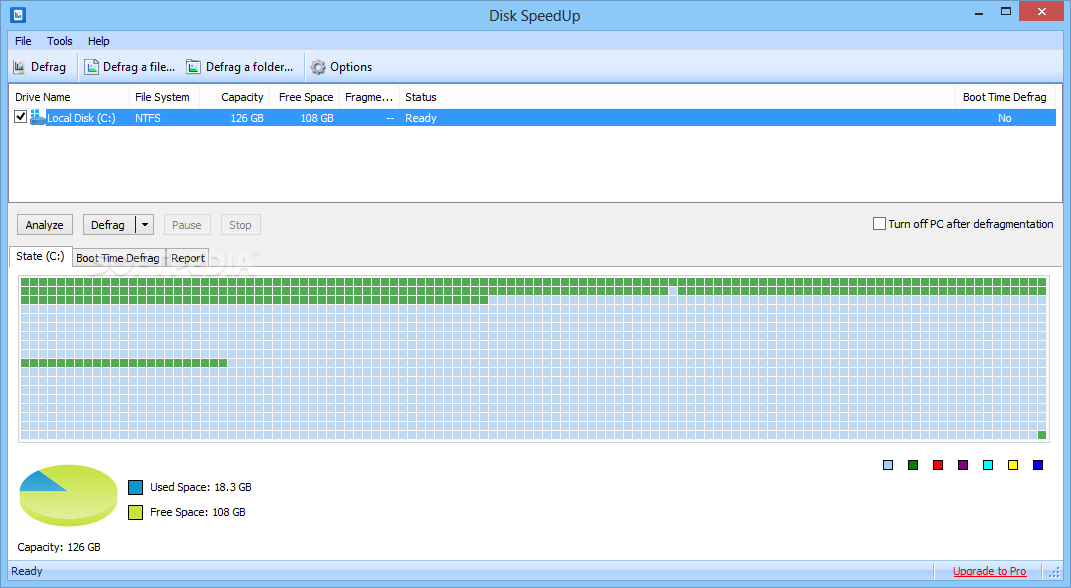This screenshot has height=588, width=1071.
Task: Click the Free Space green legend box
Action: click(x=135, y=512)
